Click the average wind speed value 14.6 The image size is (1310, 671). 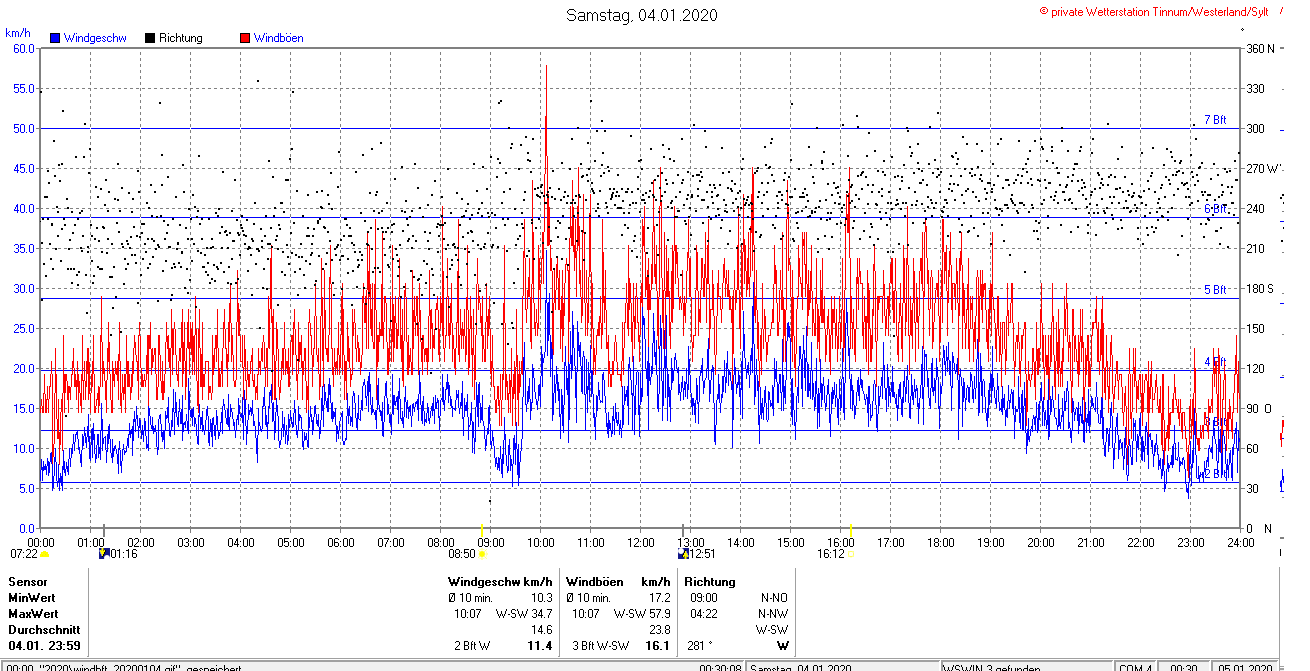[541, 630]
